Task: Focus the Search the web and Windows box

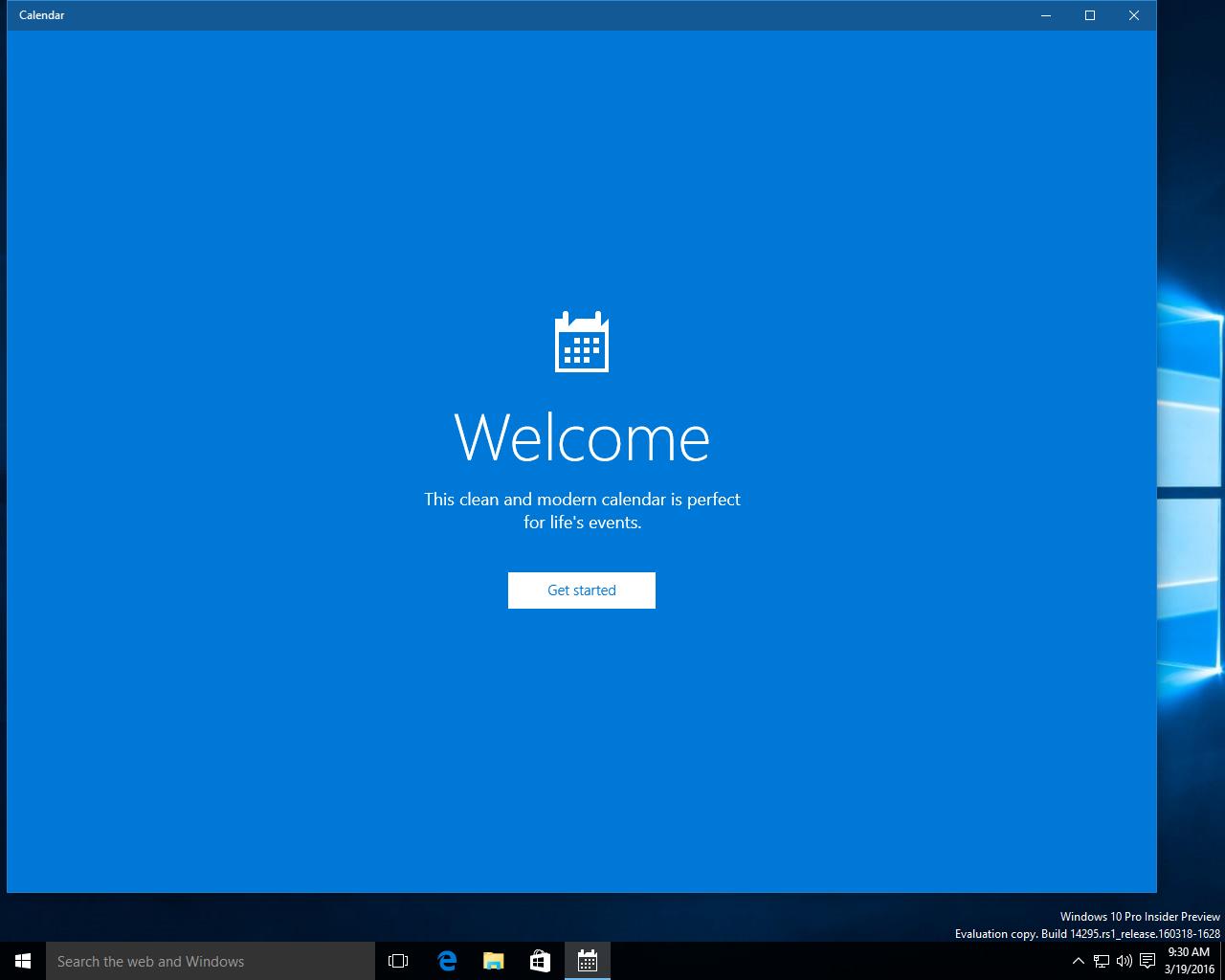Action: pos(211,961)
